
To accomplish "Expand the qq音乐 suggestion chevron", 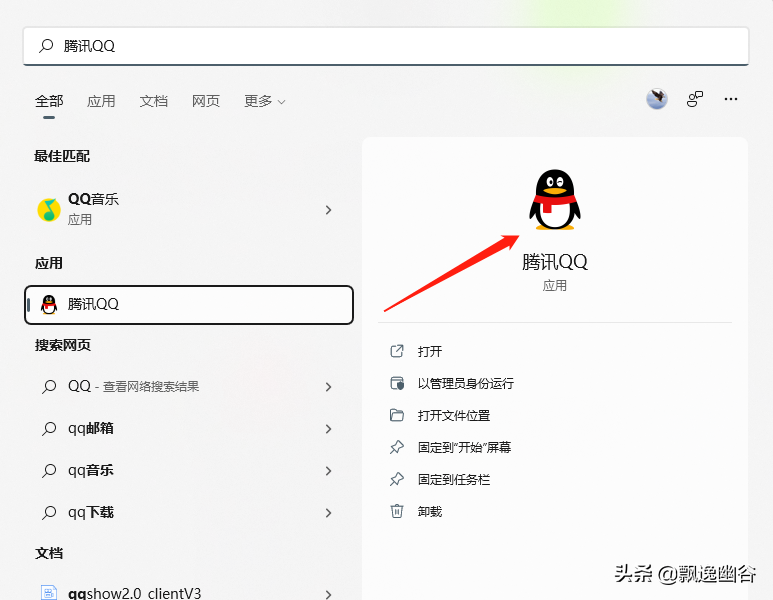I will pyautogui.click(x=328, y=471).
